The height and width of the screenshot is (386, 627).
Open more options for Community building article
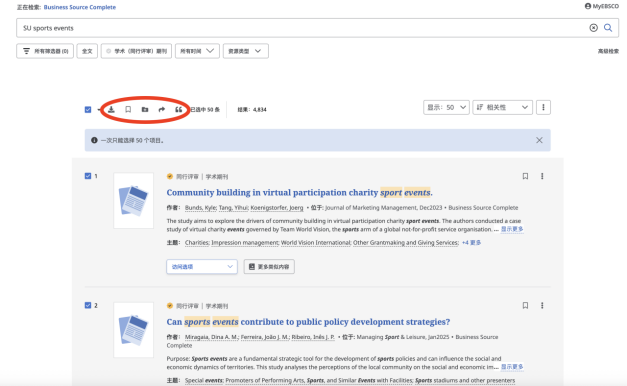pos(542,176)
